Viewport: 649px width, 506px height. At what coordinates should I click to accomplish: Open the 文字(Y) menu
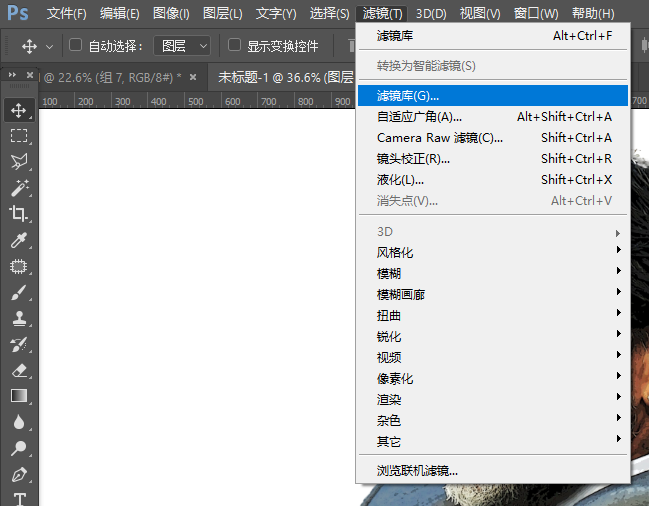coord(276,14)
